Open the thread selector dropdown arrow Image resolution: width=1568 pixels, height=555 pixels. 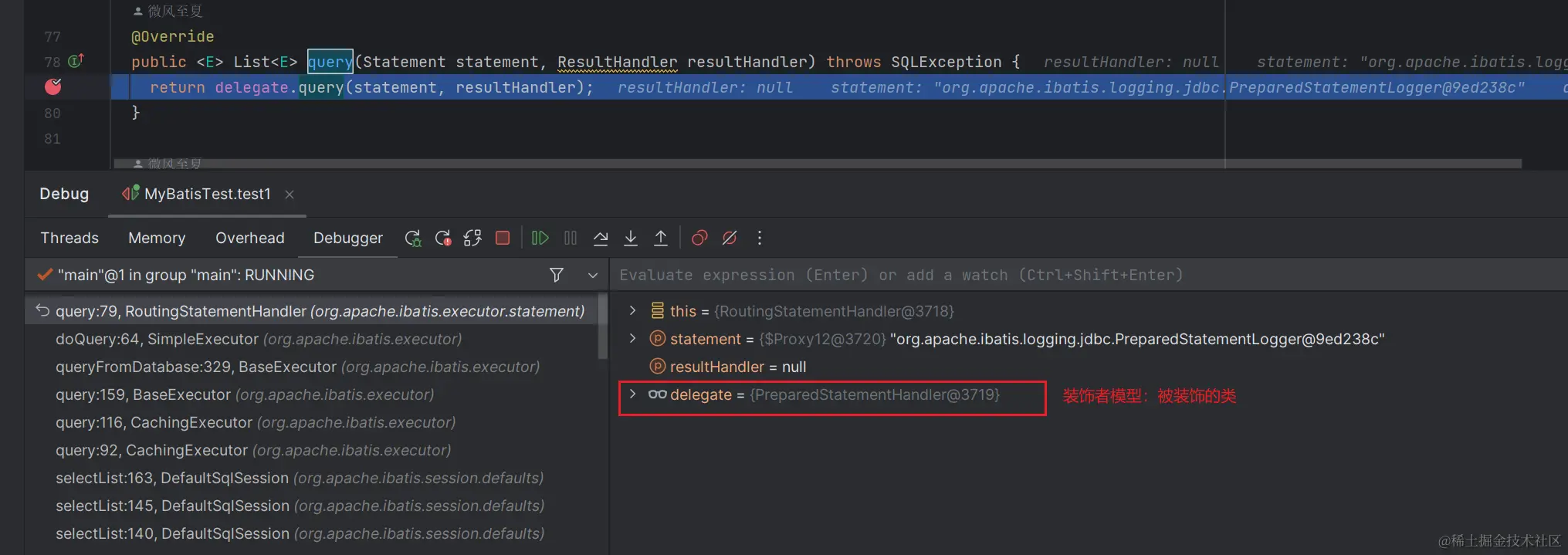[593, 275]
